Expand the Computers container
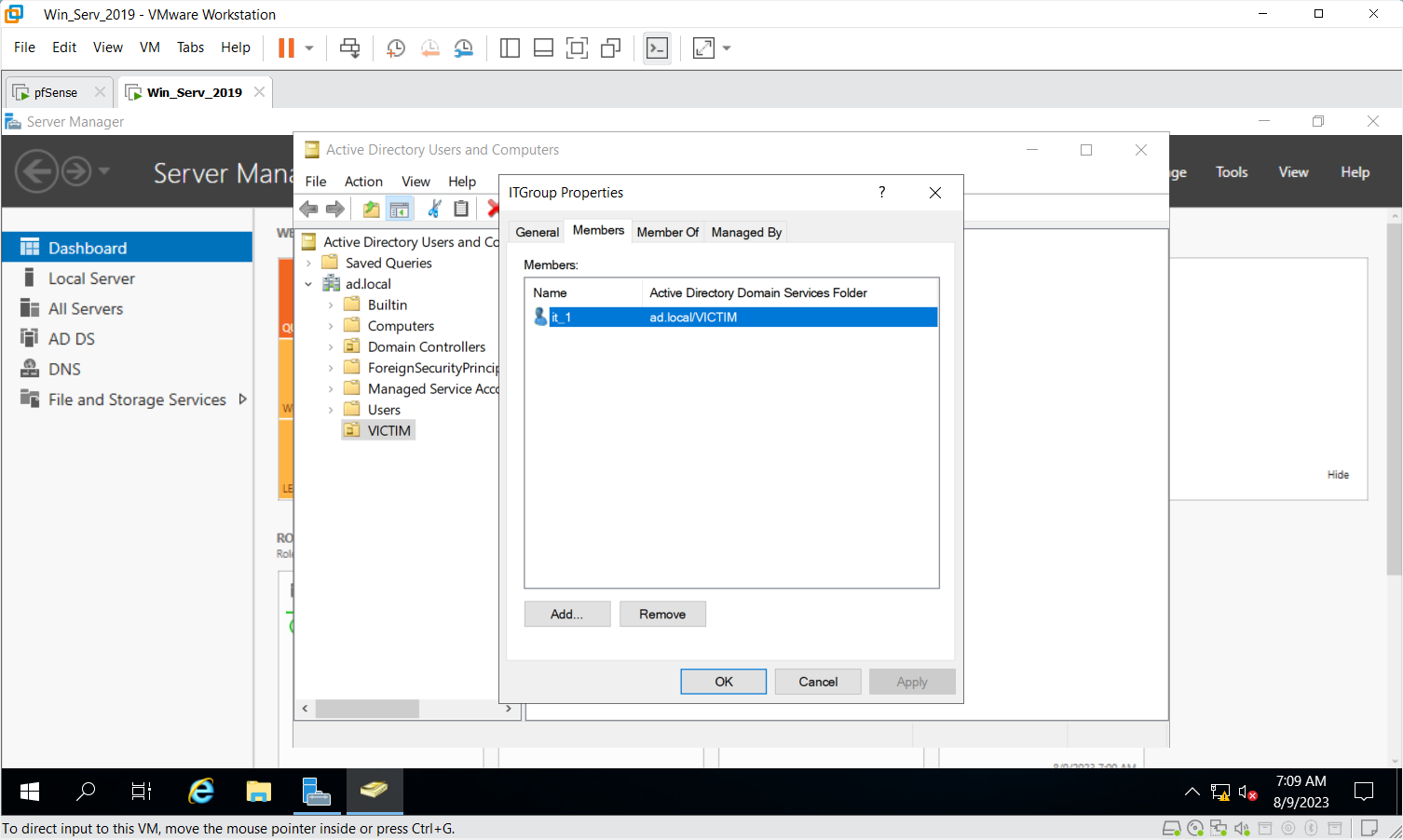1403x840 pixels. pos(331,326)
